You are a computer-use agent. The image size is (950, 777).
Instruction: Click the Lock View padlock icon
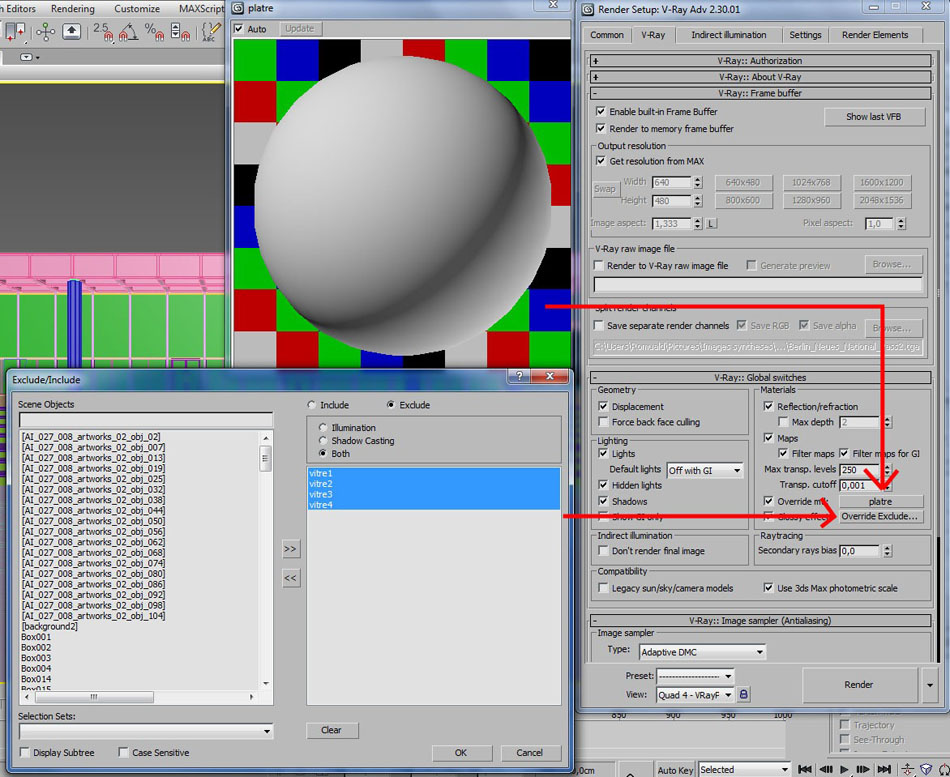[743, 695]
